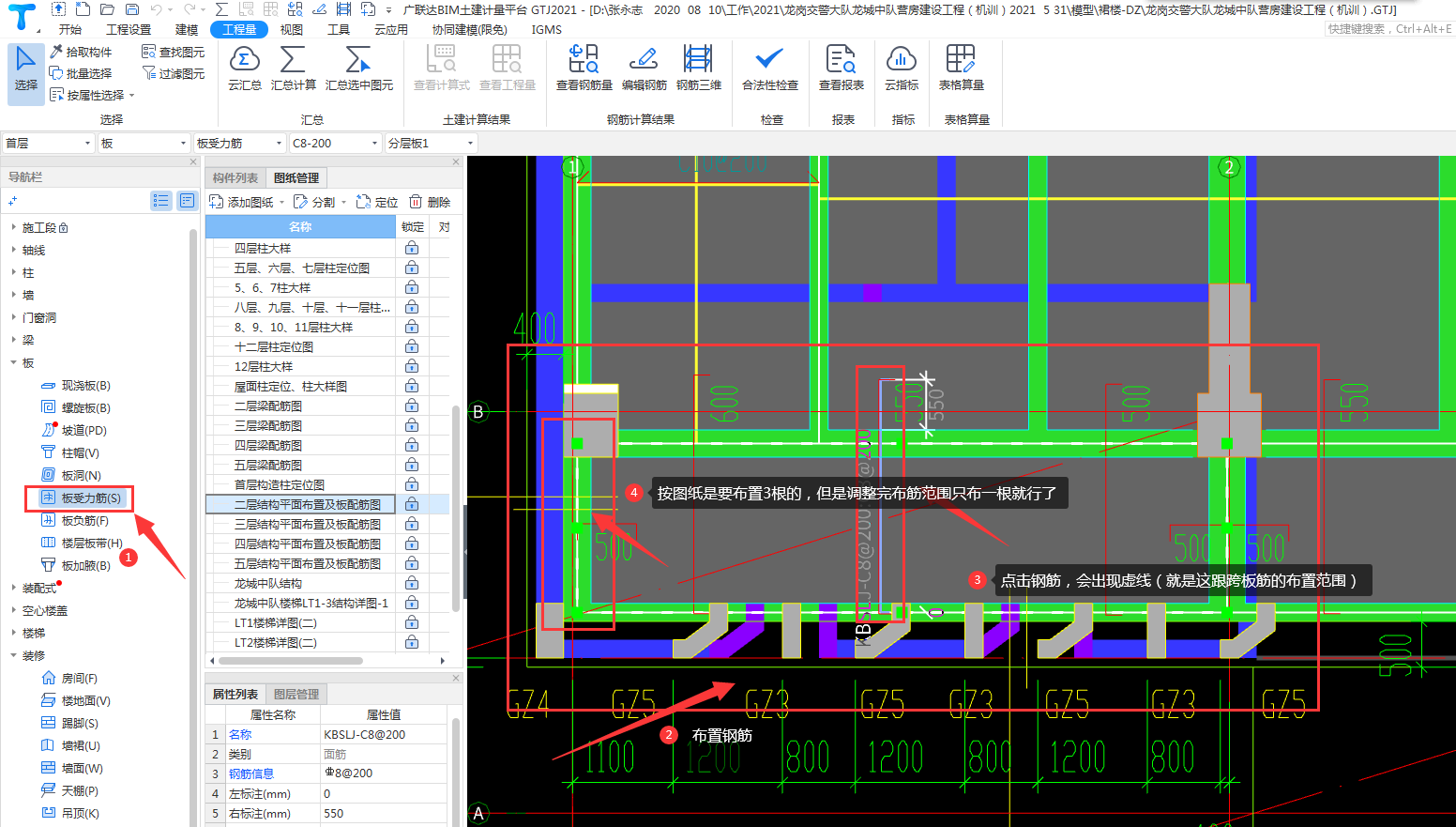Open the 开始 ribbon tab

pyautogui.click(x=70, y=29)
